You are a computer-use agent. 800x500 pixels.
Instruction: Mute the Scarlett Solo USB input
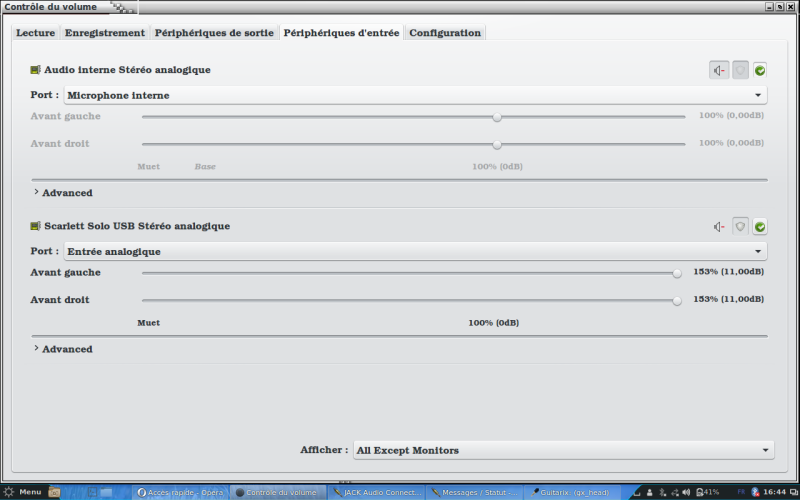718,227
